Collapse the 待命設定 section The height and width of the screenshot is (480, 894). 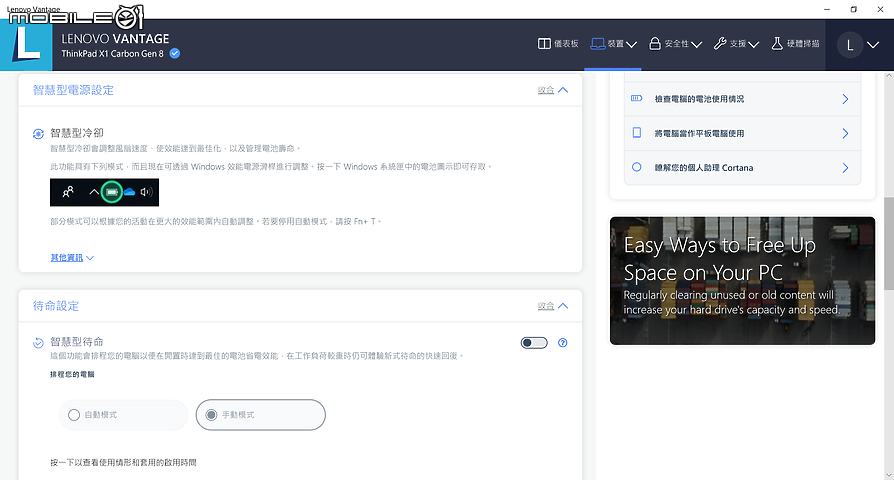552,306
